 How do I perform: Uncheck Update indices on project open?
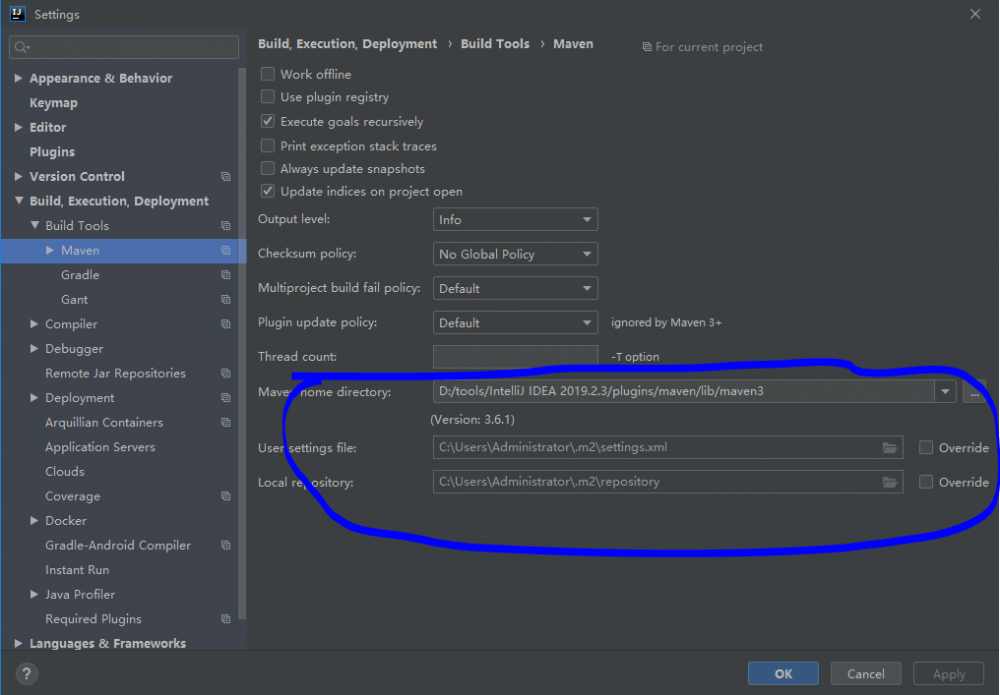point(268,191)
